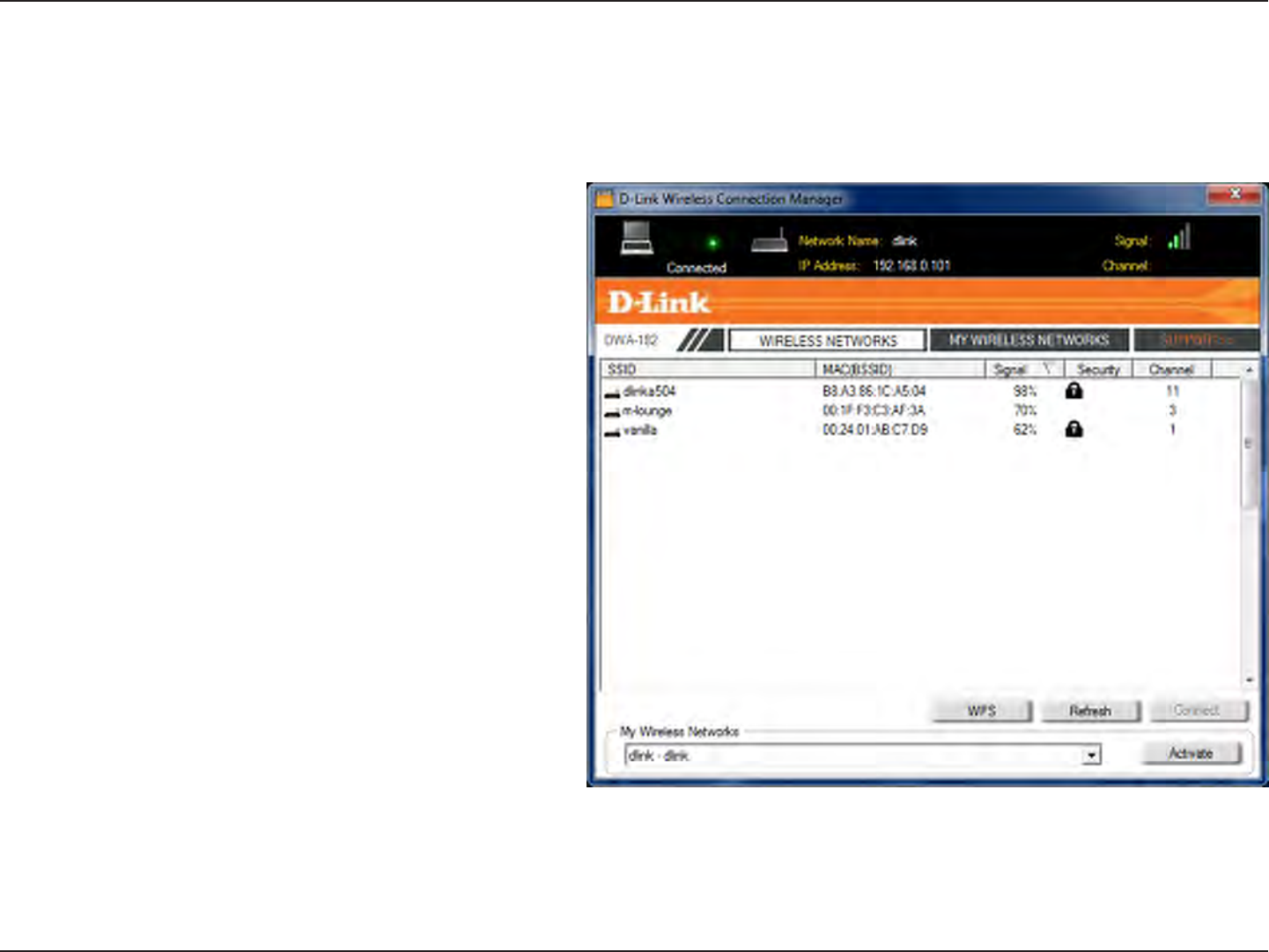Click MAC address 00:1F:F3:C3:AF:3A
The image size is (1269, 952).
[874, 410]
